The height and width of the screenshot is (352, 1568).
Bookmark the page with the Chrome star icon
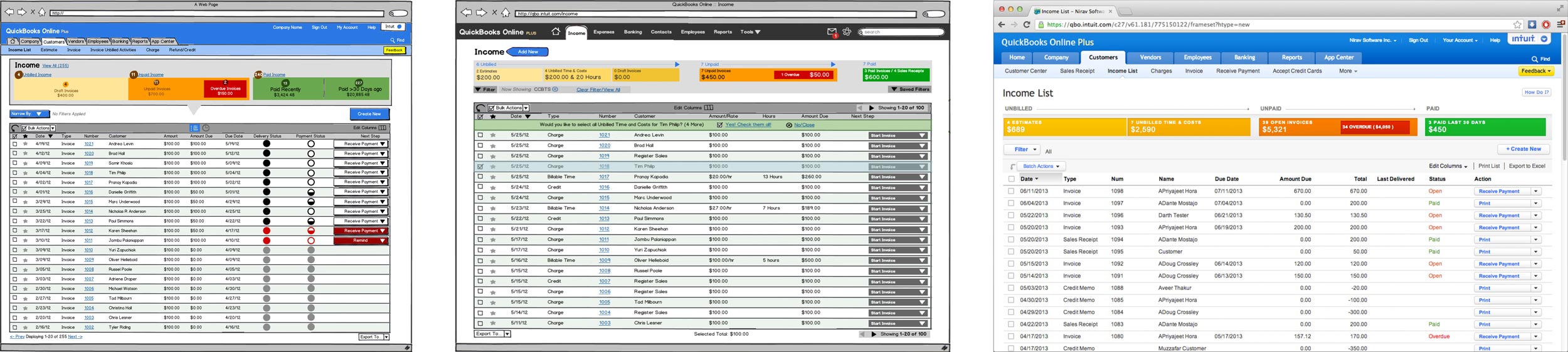pos(1518,24)
